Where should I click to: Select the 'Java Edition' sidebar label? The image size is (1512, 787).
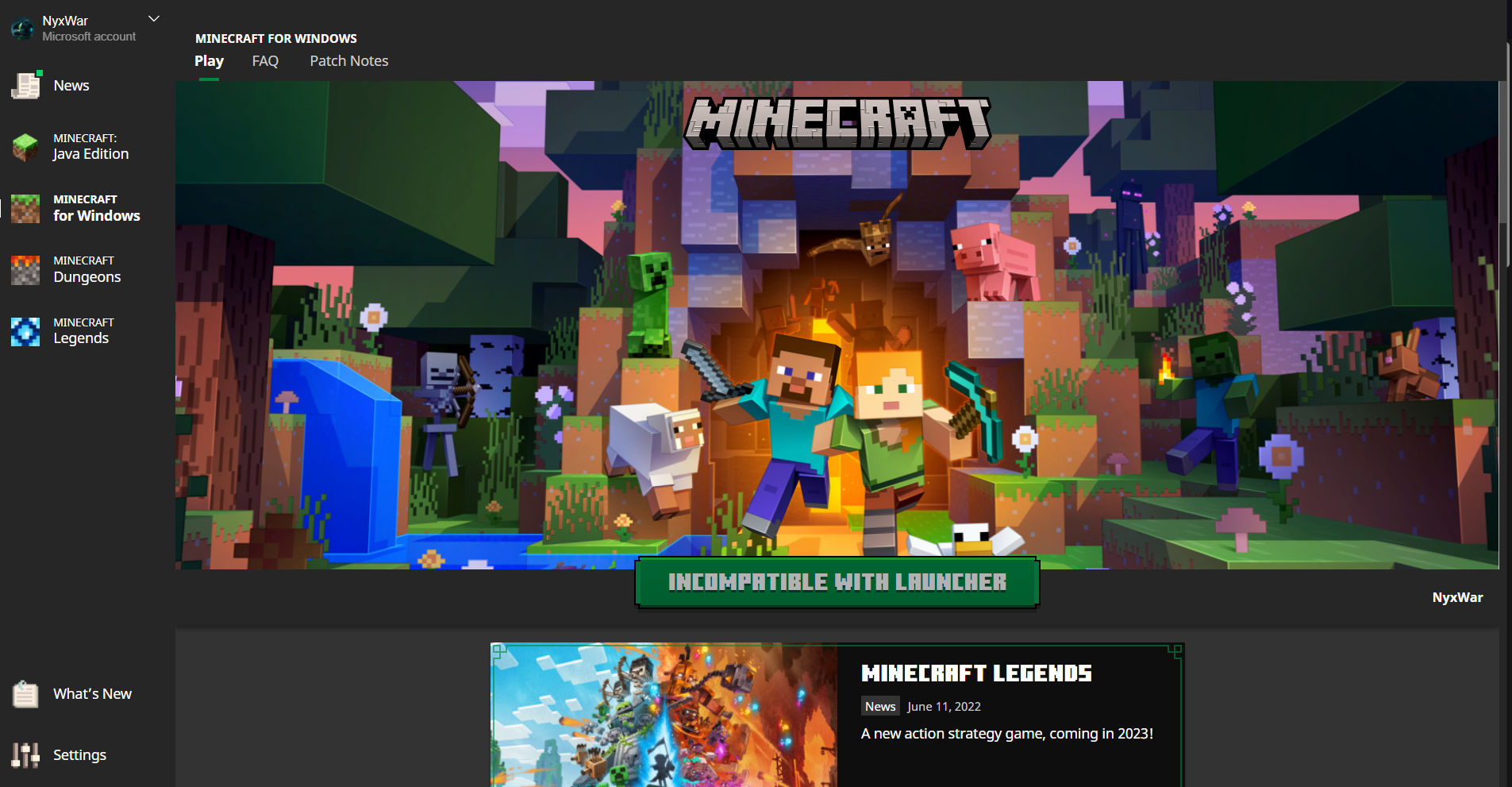coord(90,154)
